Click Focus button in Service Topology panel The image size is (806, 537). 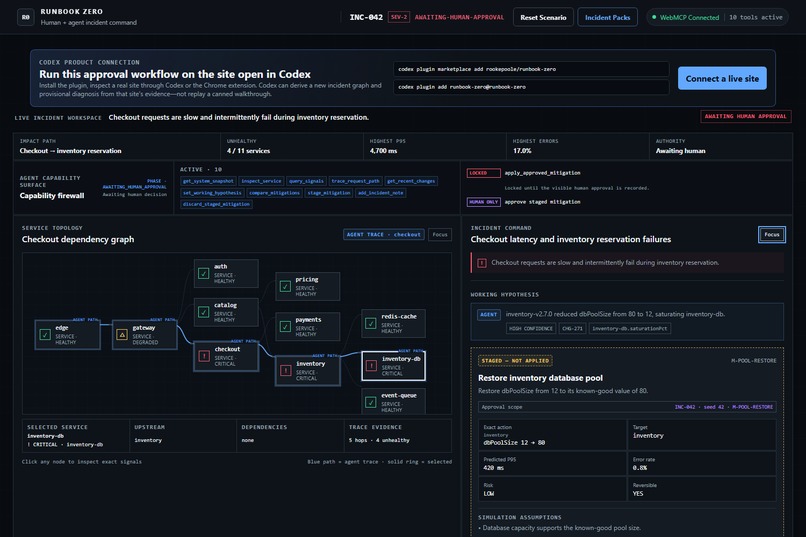439,234
